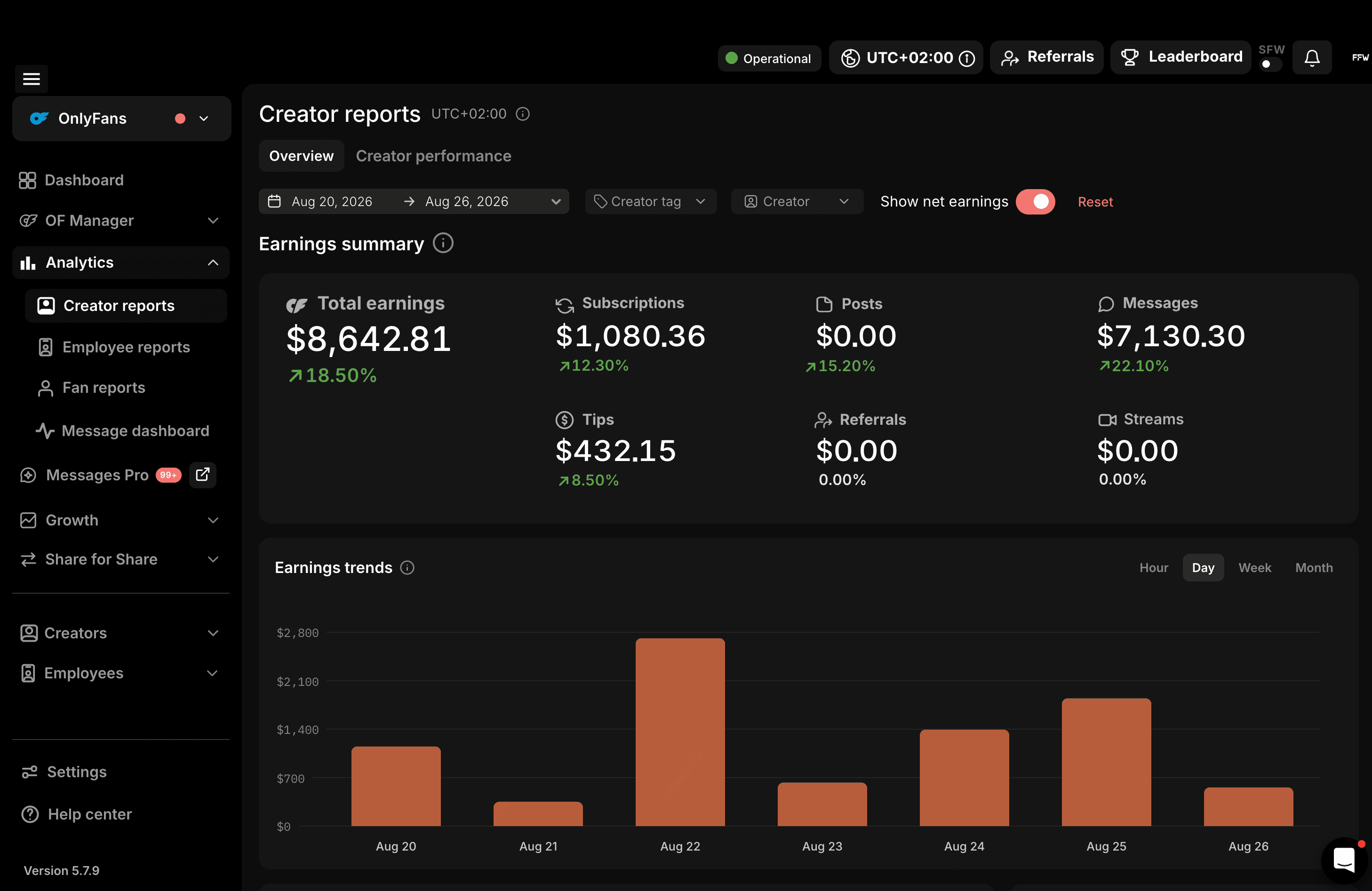This screenshot has height=891, width=1372.
Task: Click the notification bell icon
Action: 1311,58
